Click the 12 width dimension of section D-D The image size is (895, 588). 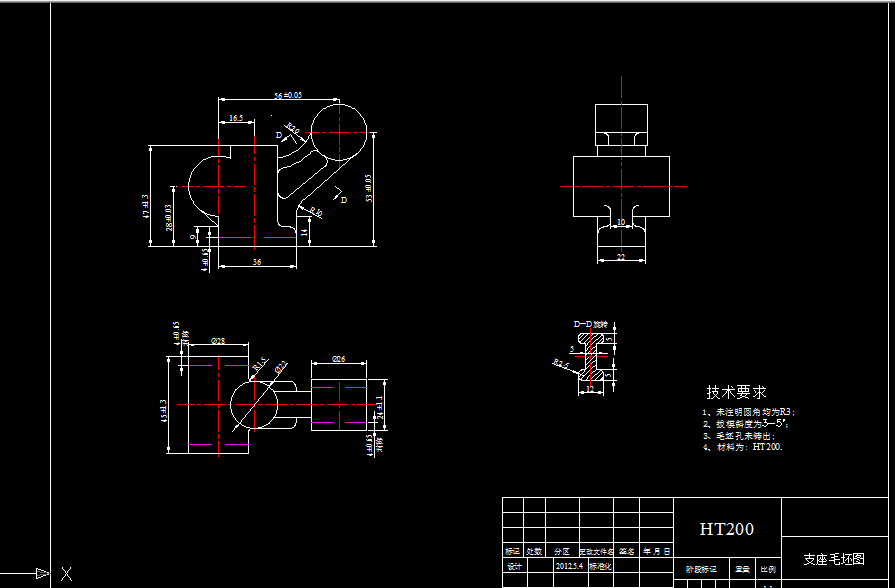(590, 389)
